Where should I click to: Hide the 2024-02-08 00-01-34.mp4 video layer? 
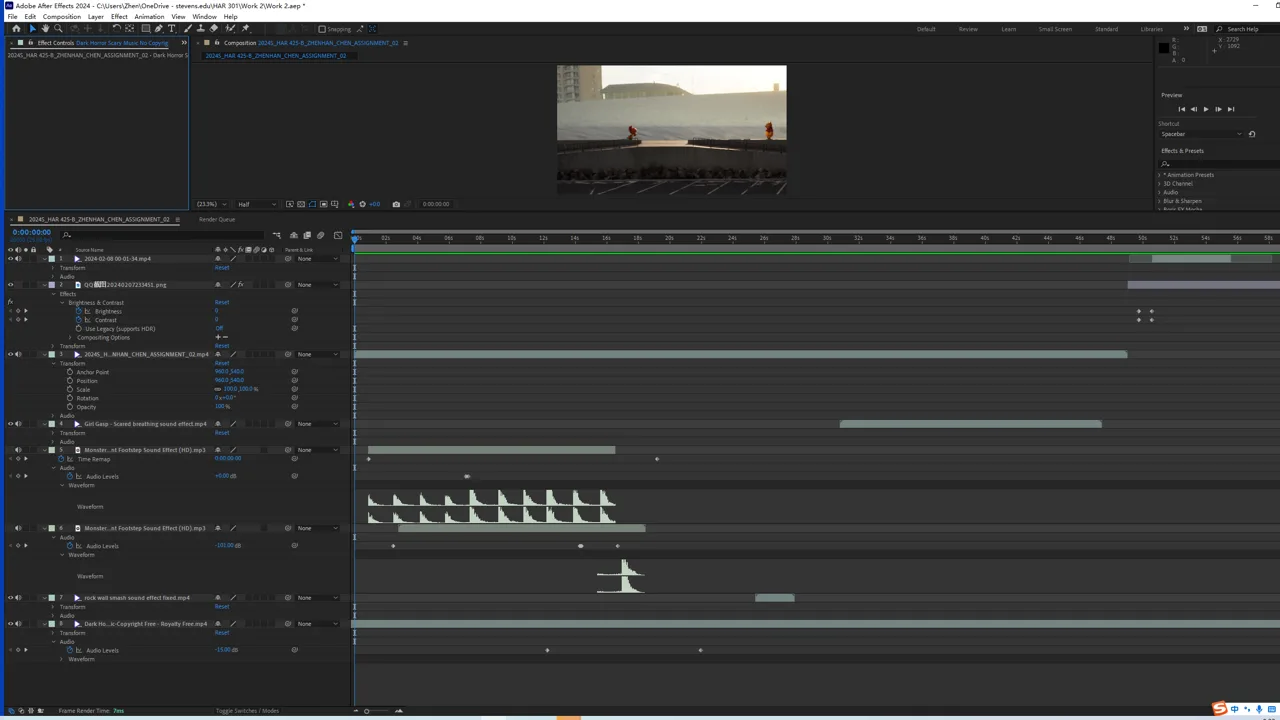click(x=11, y=259)
